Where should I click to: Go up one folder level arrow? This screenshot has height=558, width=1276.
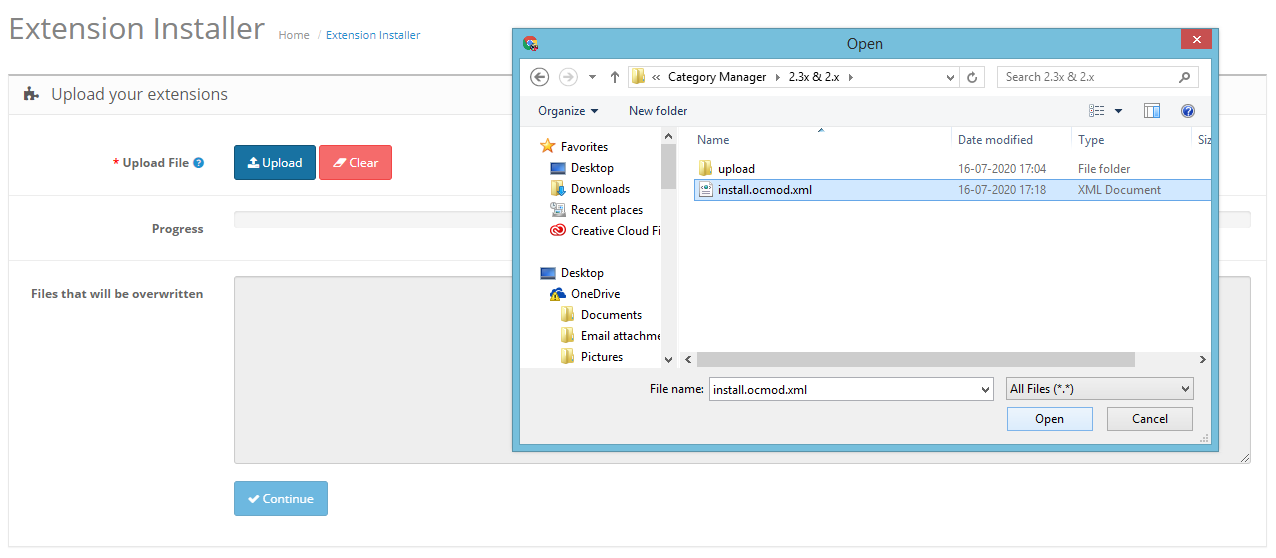click(x=614, y=76)
